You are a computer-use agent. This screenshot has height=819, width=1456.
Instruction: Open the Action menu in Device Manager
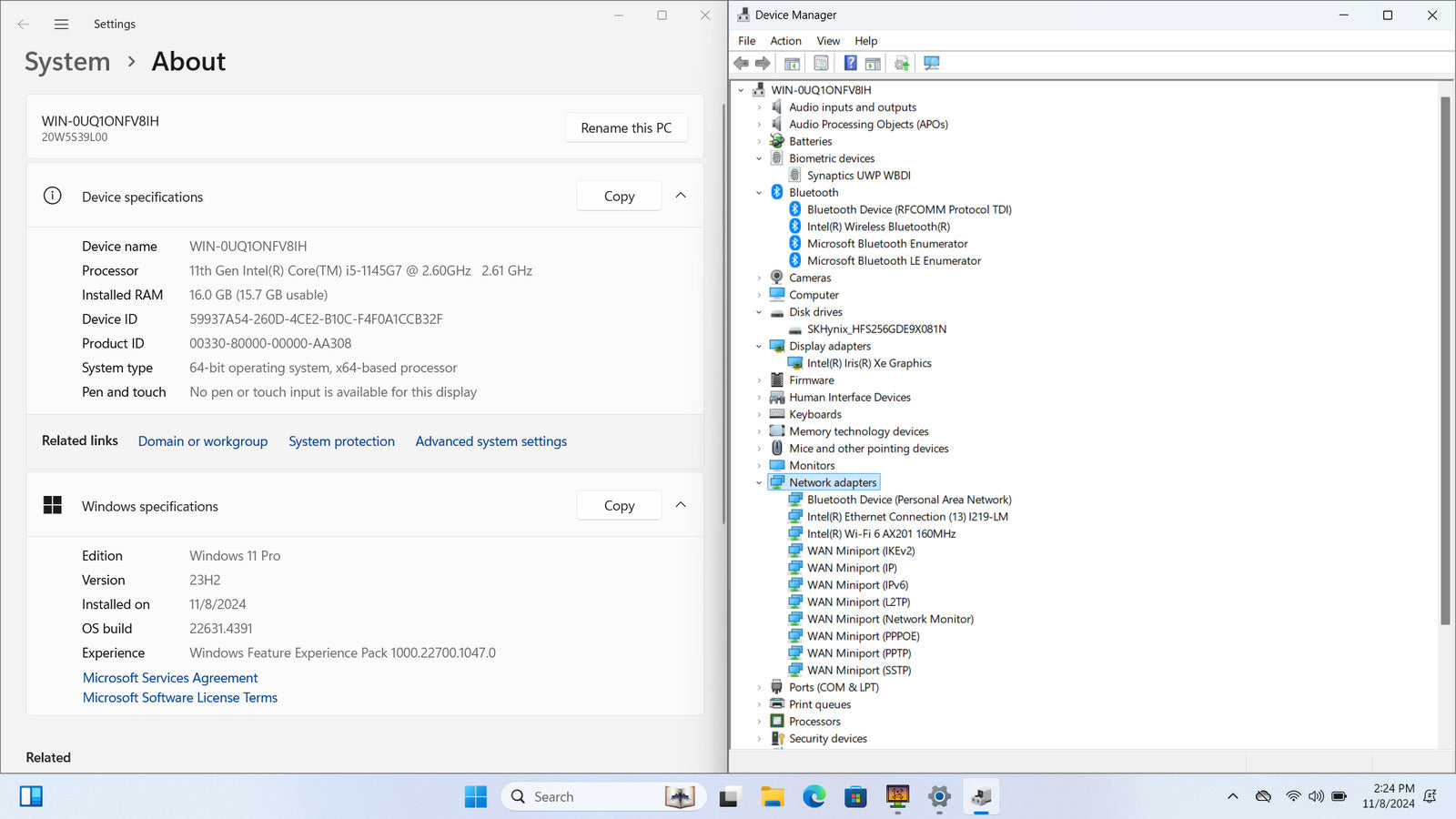(785, 41)
